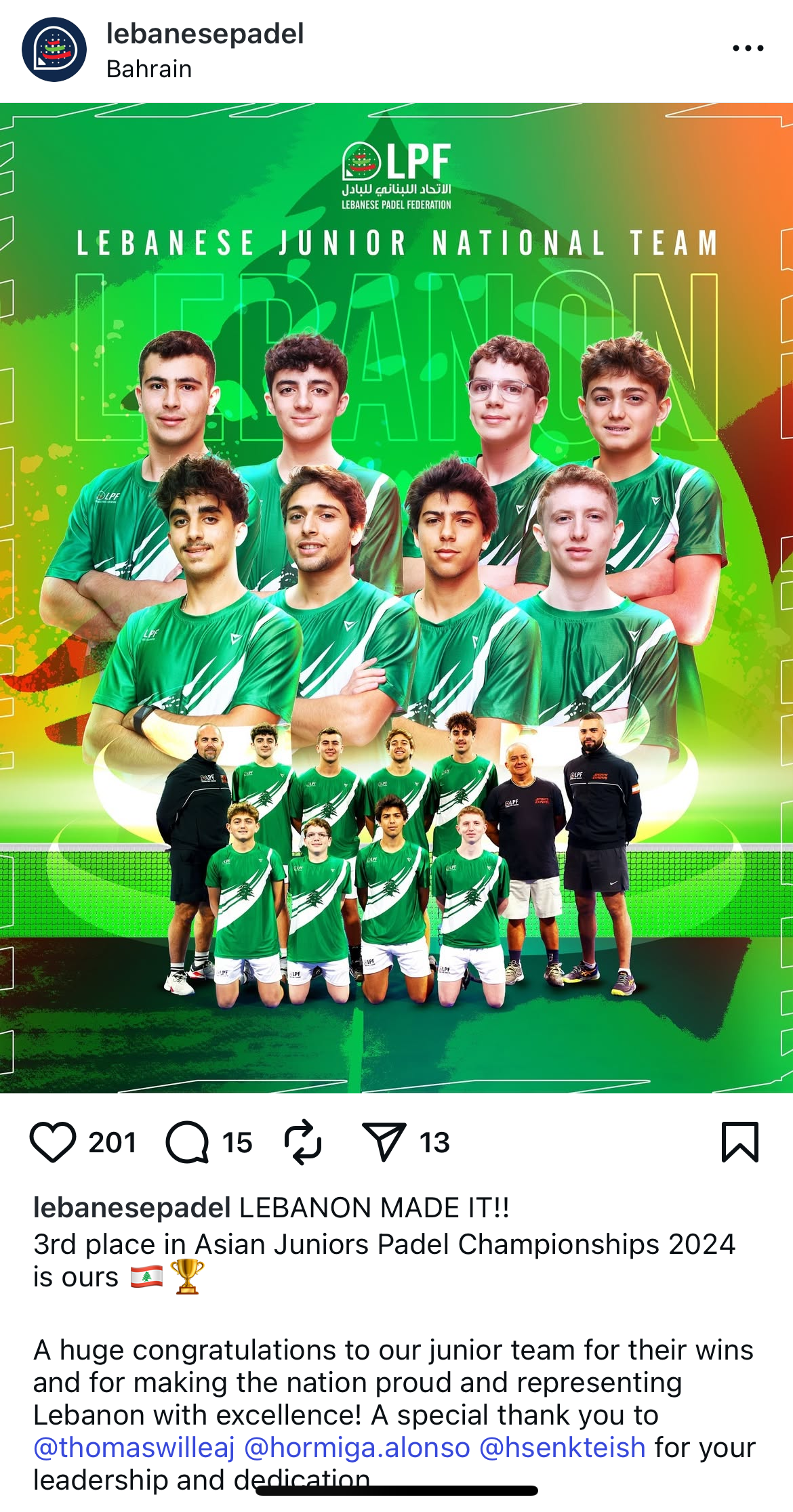Like the post with heart icon
The image size is (793, 1512).
click(x=53, y=1142)
